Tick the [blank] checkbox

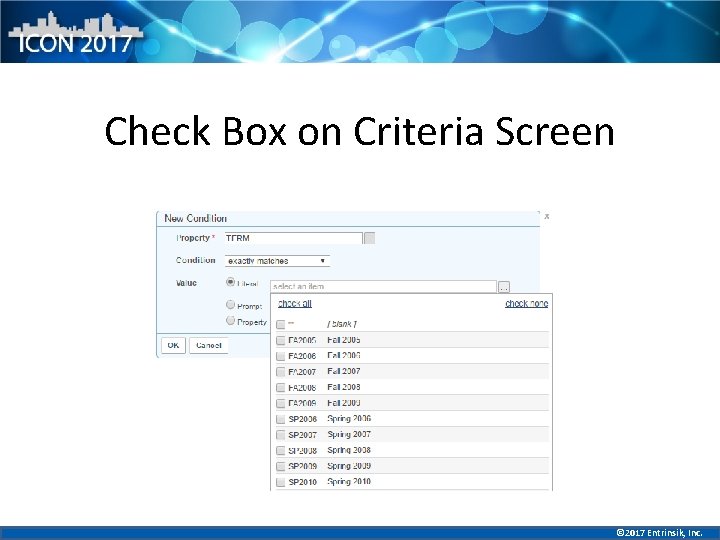[x=281, y=325]
